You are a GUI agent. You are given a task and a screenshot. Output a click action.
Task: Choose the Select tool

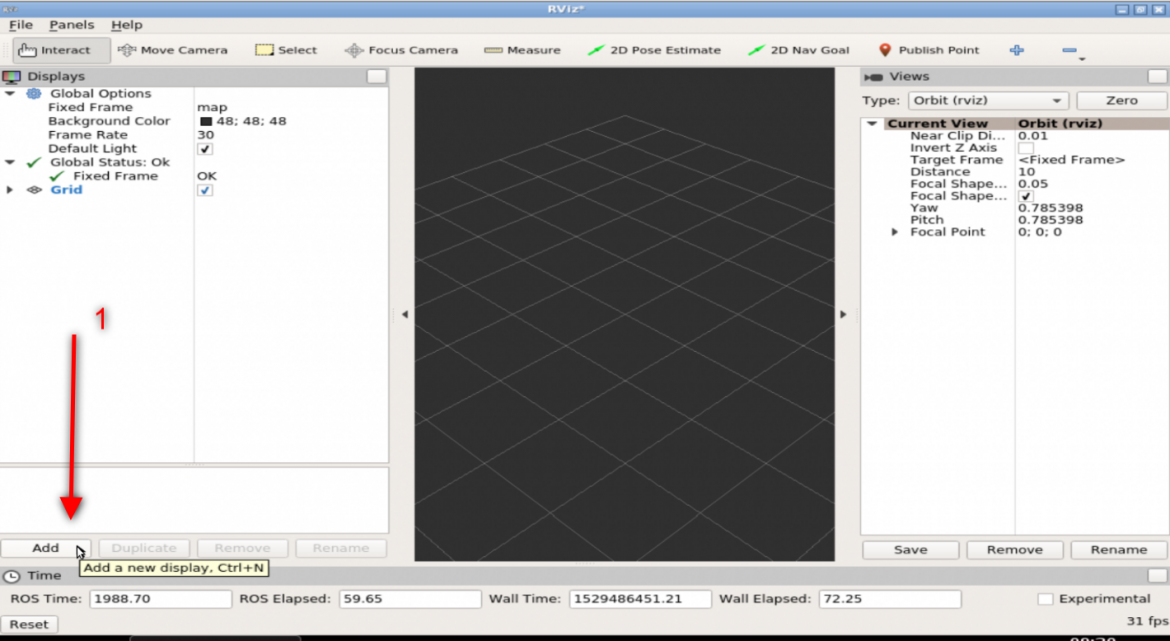pos(286,50)
